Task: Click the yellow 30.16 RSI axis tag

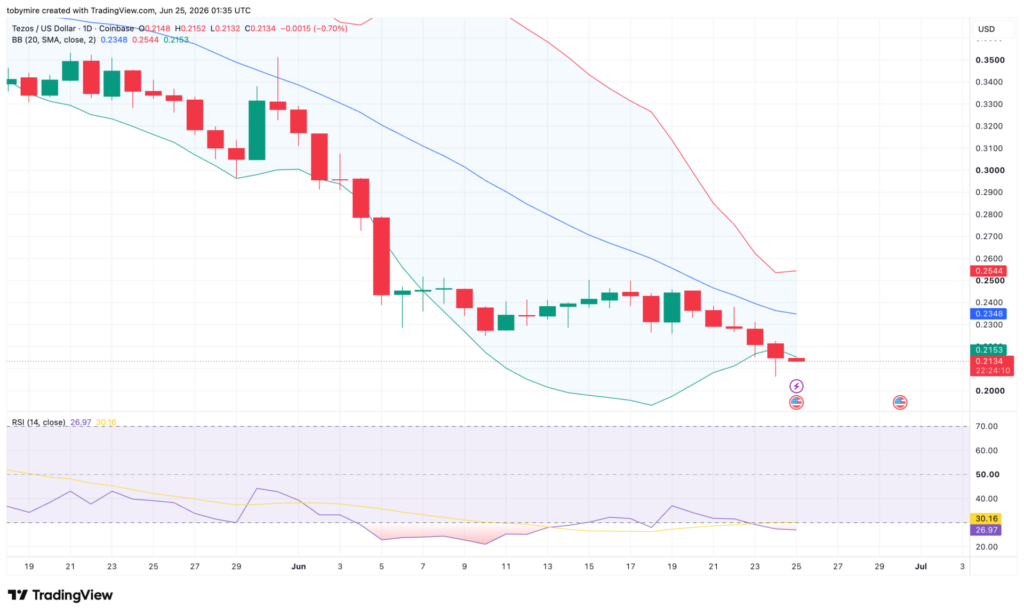Action: pyautogui.click(x=986, y=518)
